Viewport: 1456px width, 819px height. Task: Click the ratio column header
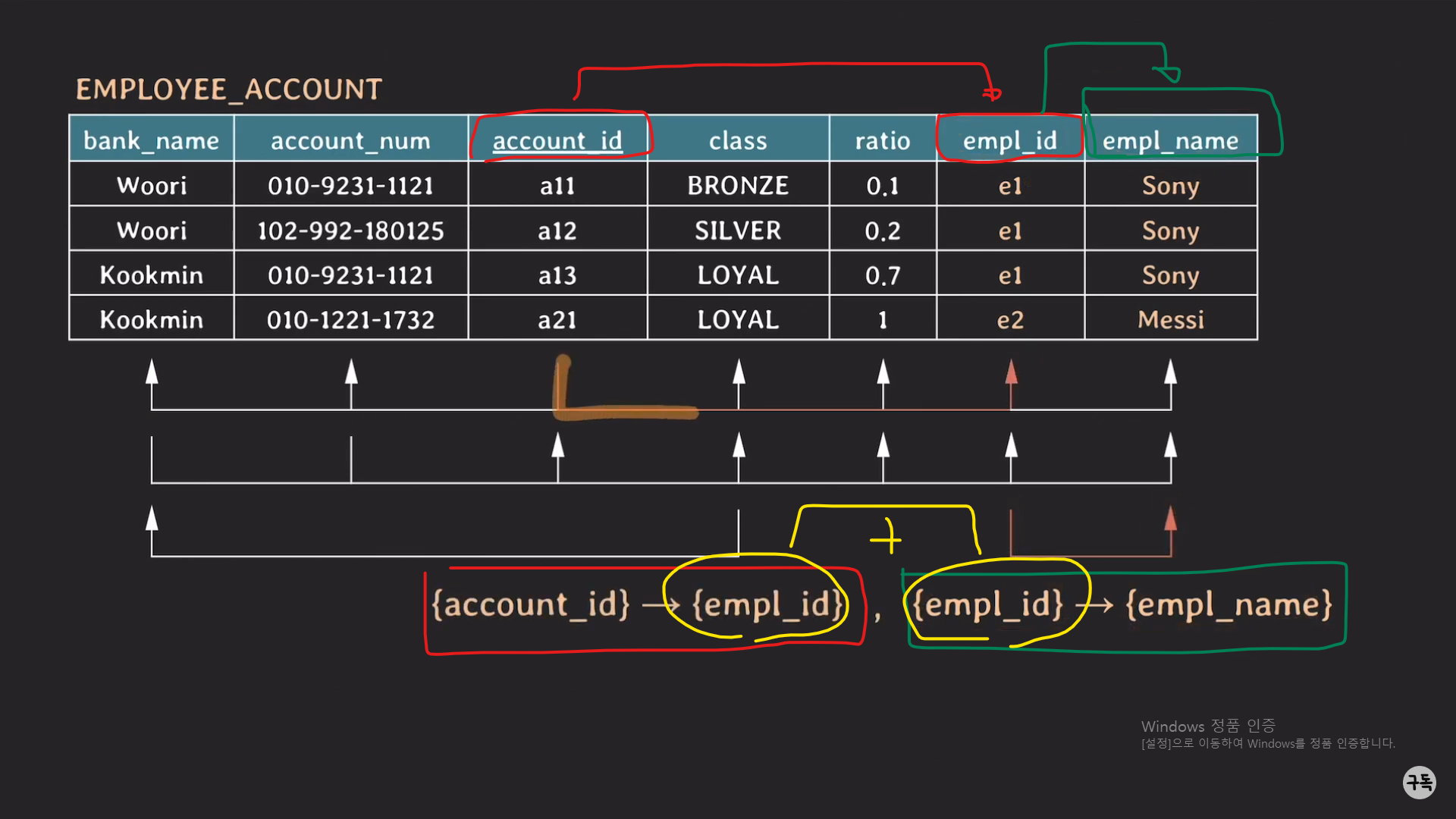click(x=883, y=140)
